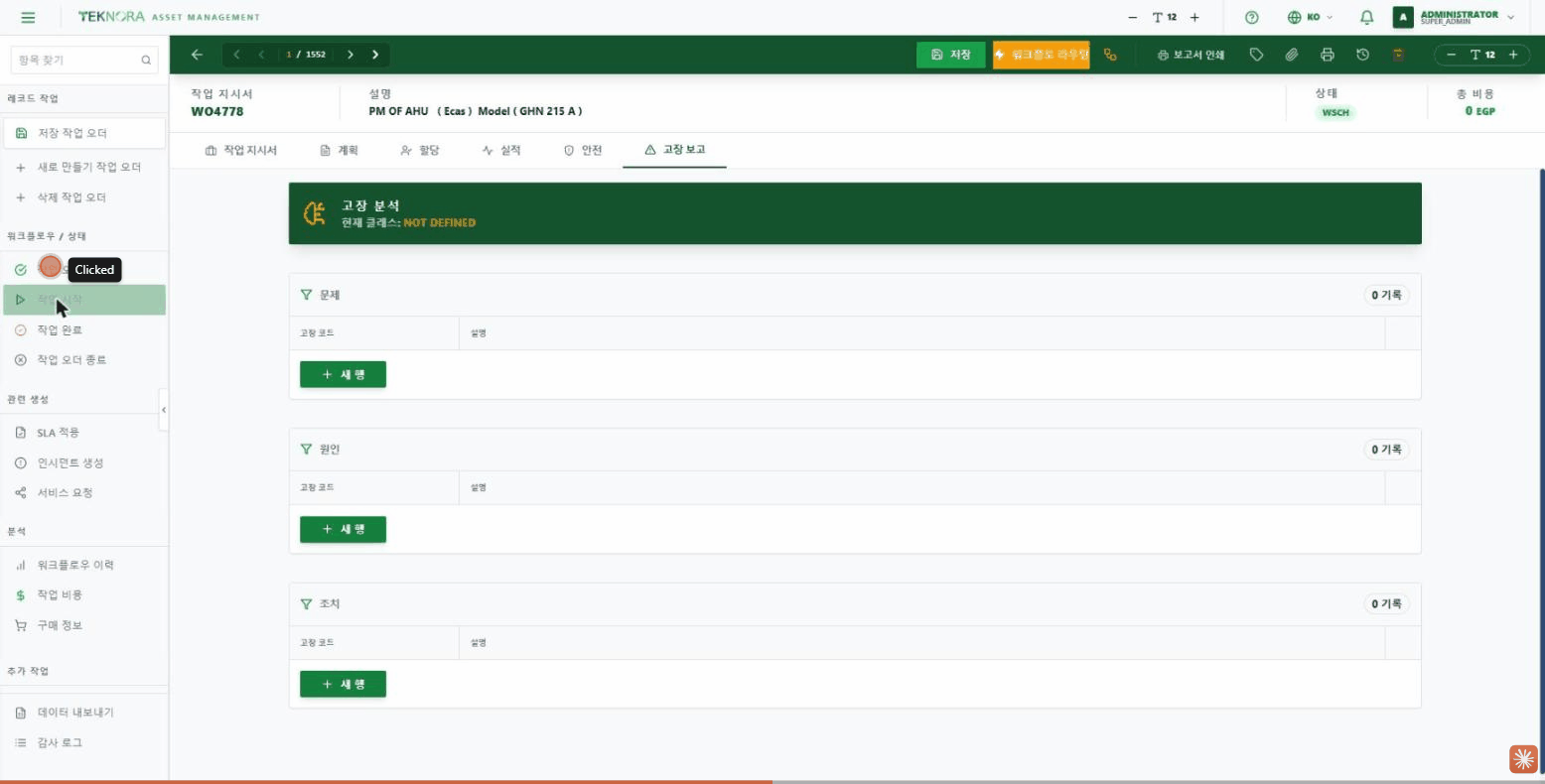Click work order number WO4778
Image resolution: width=1545 pixels, height=784 pixels.
coord(217,111)
